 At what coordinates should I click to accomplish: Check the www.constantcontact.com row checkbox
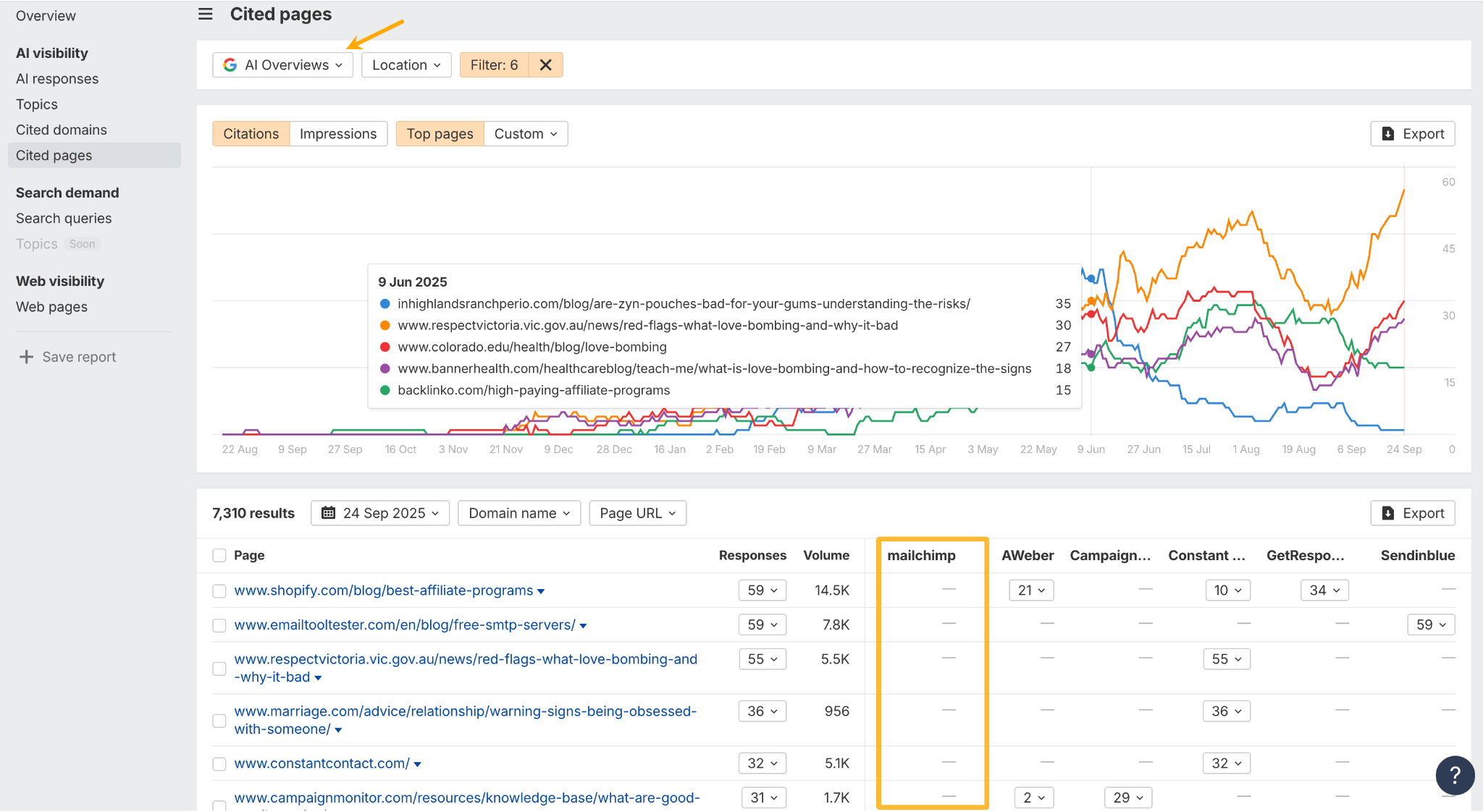[x=219, y=764]
